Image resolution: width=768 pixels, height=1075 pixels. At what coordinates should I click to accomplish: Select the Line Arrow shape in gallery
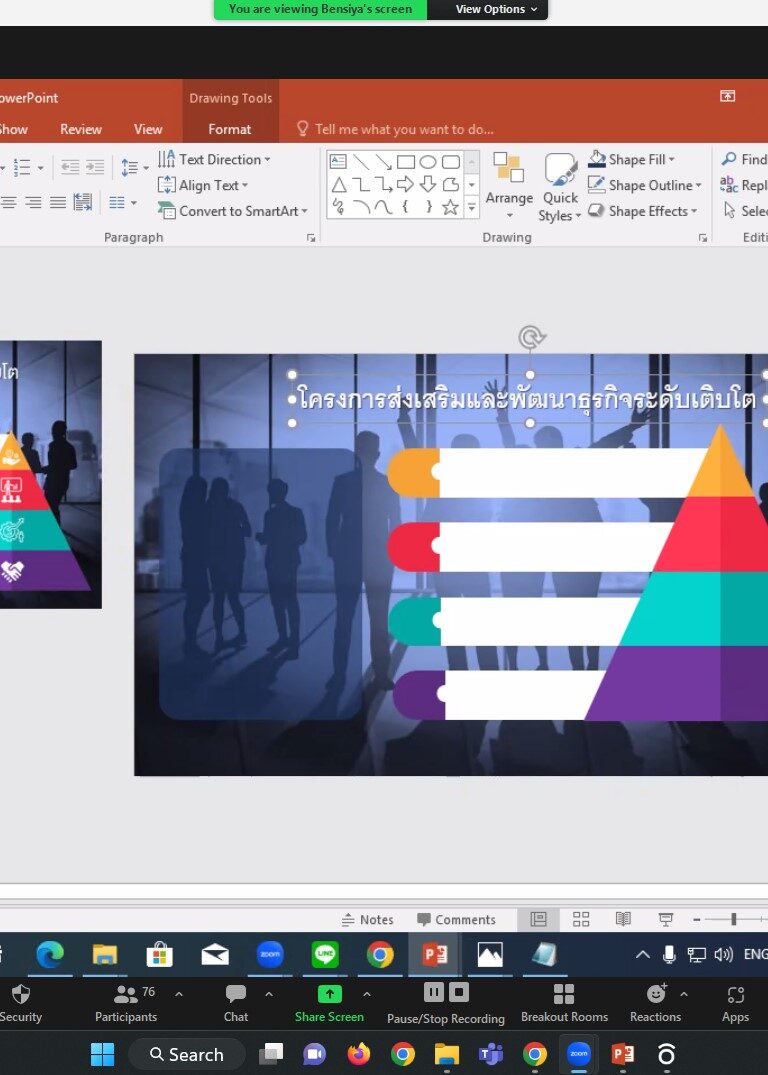click(383, 162)
